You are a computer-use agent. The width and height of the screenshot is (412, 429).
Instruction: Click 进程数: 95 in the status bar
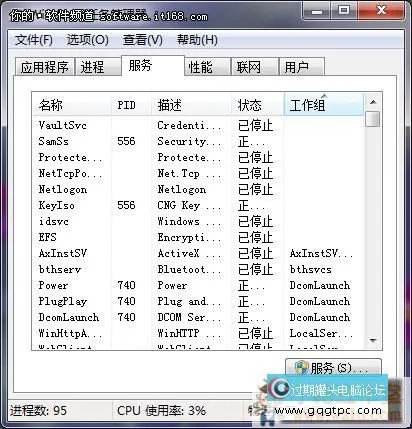point(38,410)
